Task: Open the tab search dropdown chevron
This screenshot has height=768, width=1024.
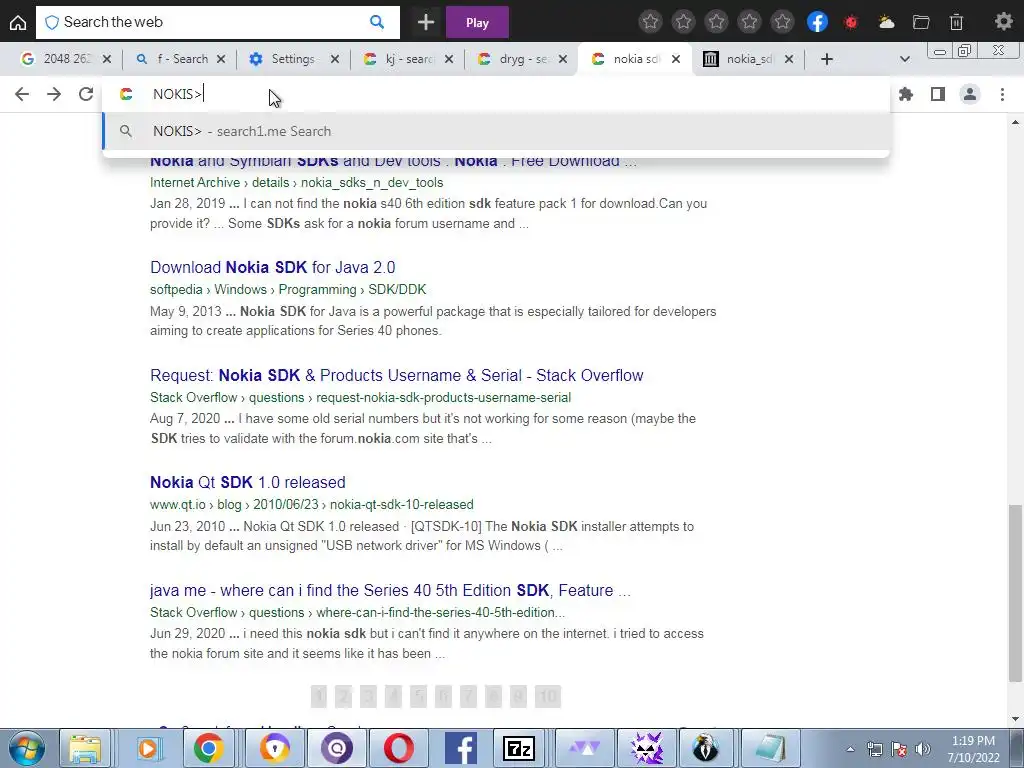Action: pos(904,59)
